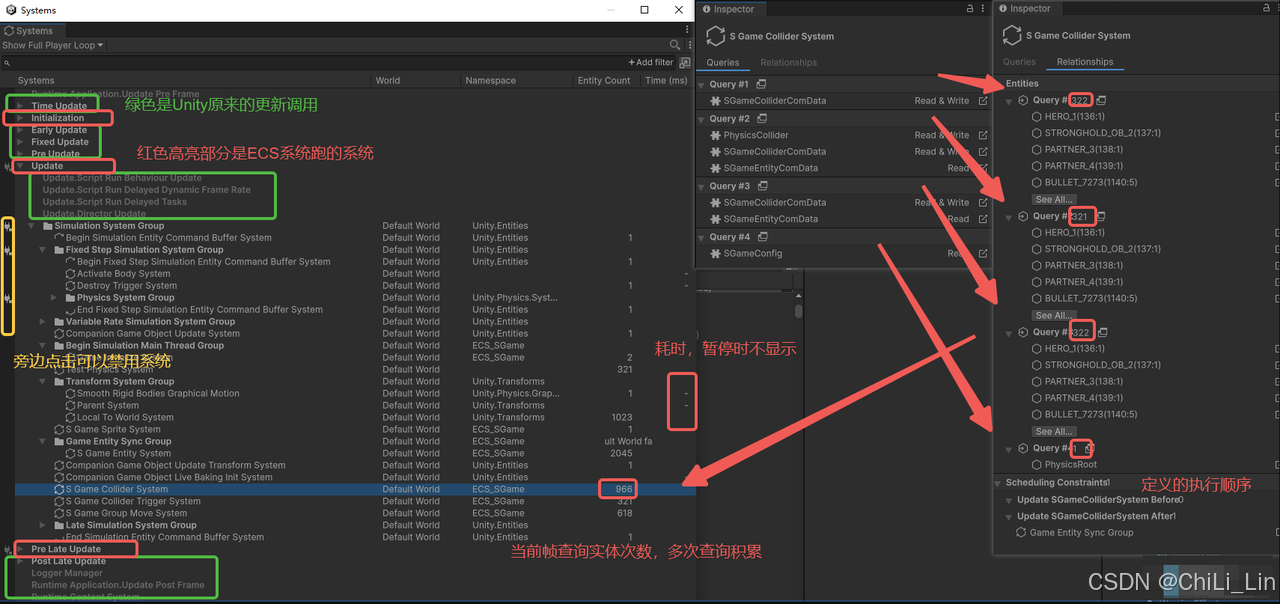Select the S Game Collider Trigger System row
The image size is (1280, 604).
tap(354, 502)
